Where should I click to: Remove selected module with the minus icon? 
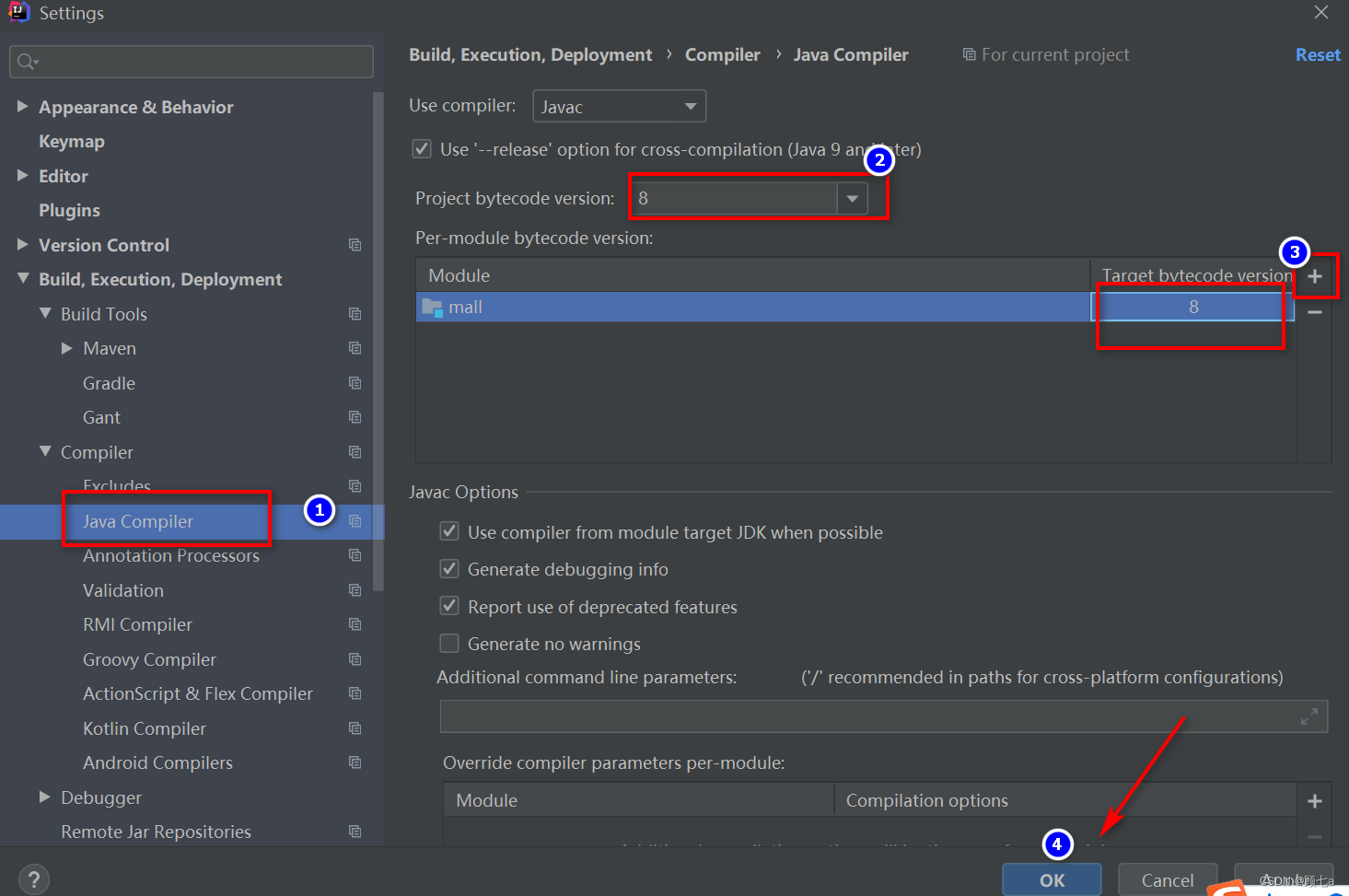pyautogui.click(x=1315, y=312)
